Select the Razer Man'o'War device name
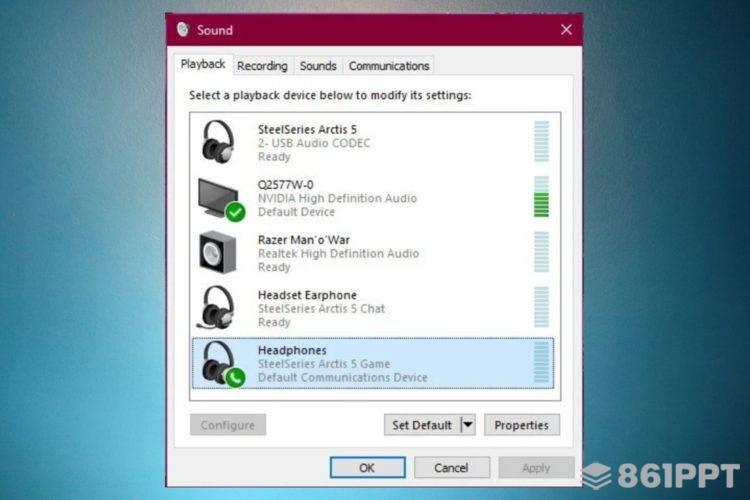The image size is (750, 500). [x=304, y=240]
